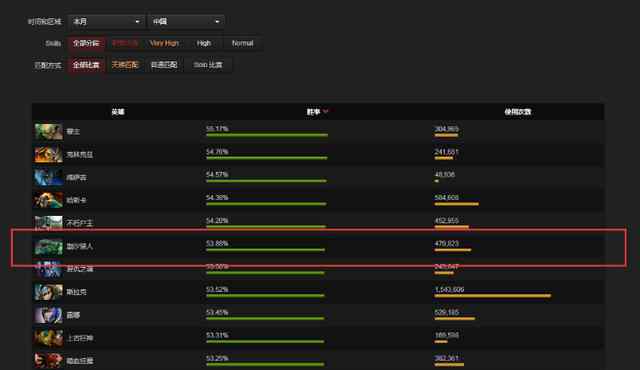Click the 53.45% win rate value
640x370 pixels.
pos(217,312)
